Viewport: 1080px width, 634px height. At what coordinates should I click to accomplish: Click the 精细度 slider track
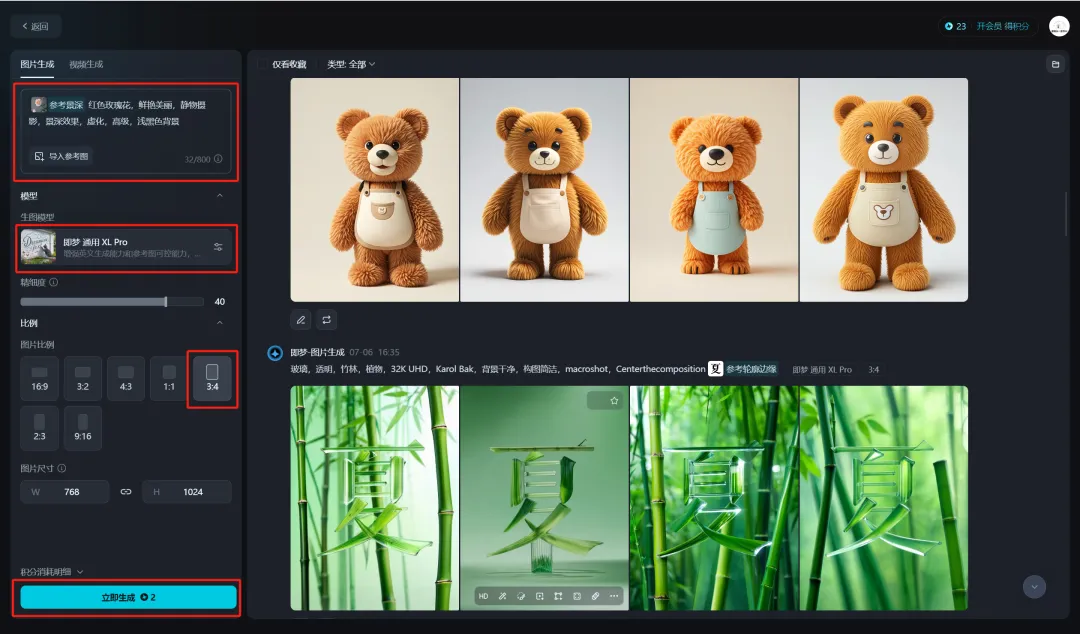112,302
